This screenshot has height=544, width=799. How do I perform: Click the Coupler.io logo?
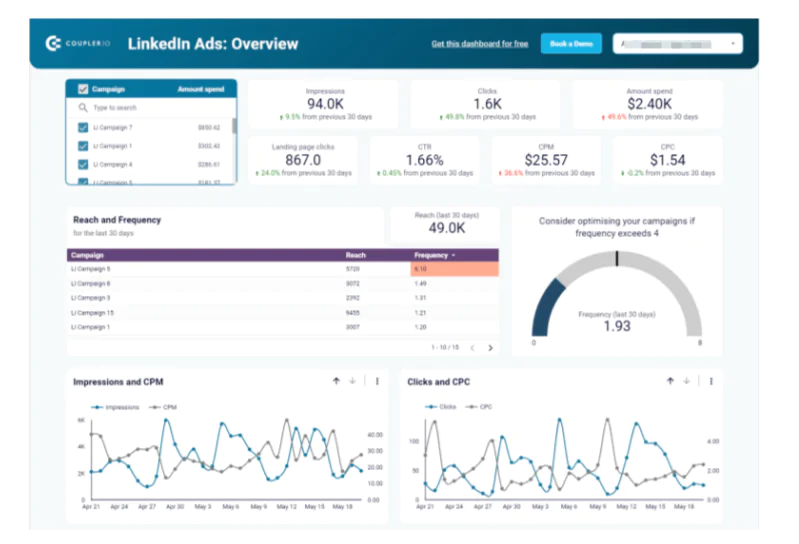(x=77, y=44)
